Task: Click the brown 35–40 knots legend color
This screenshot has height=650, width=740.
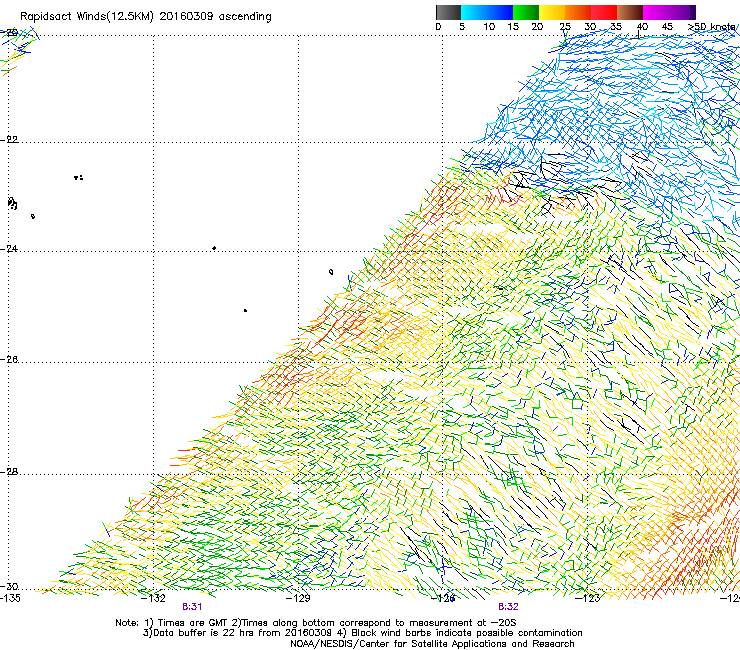Action: pos(630,12)
